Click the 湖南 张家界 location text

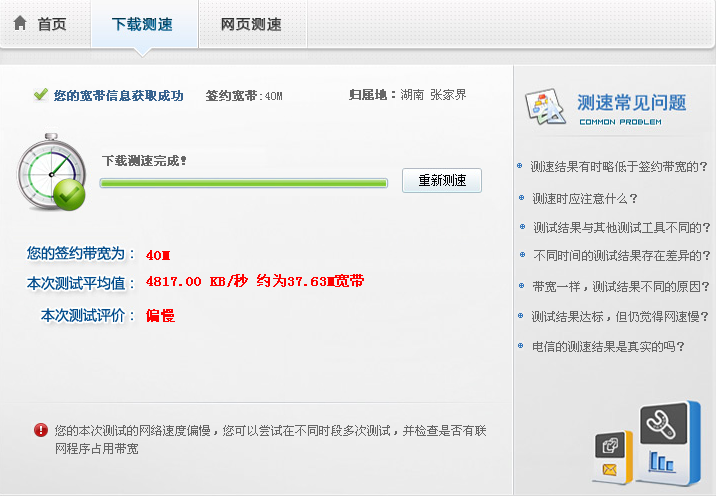(x=433, y=95)
